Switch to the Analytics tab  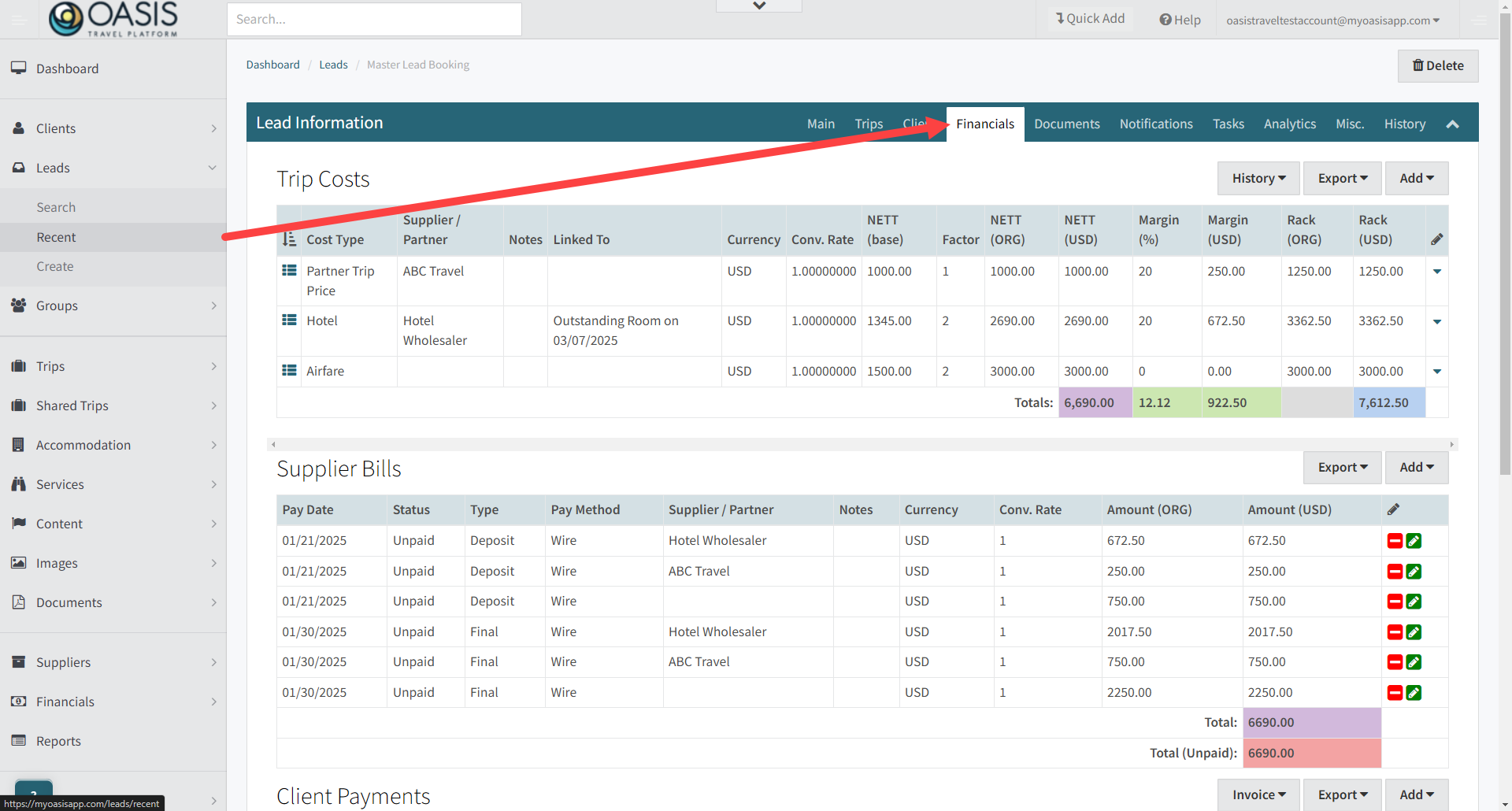1290,124
